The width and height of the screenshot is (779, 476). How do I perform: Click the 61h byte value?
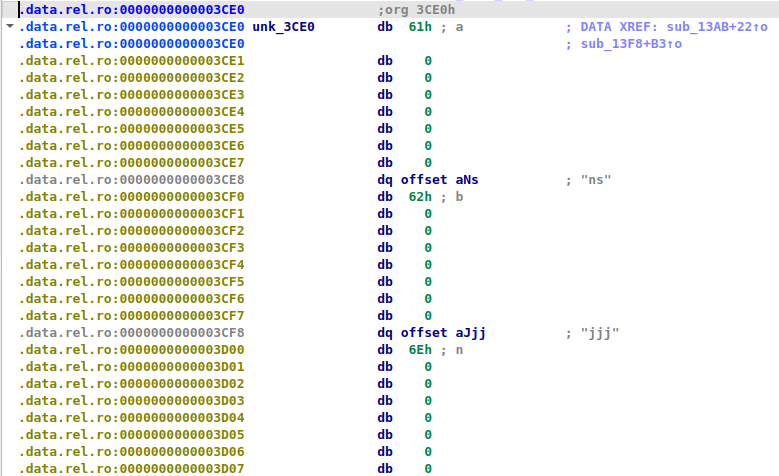[x=419, y=27]
